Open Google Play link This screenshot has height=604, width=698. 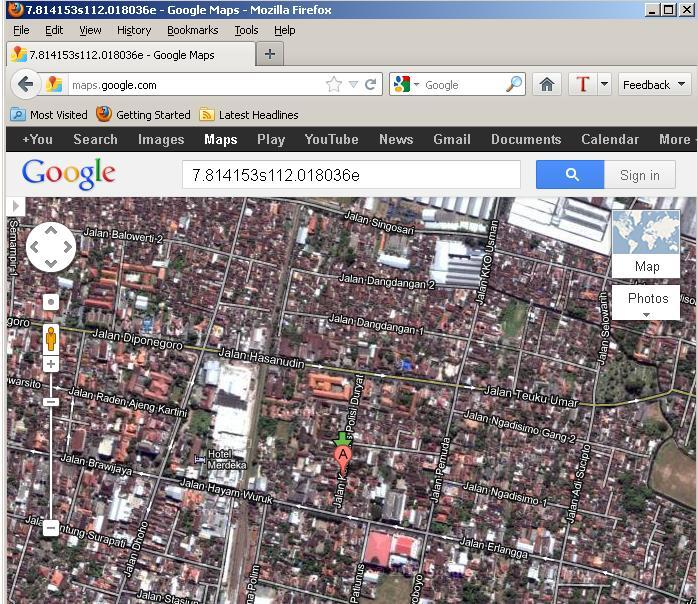[x=271, y=139]
